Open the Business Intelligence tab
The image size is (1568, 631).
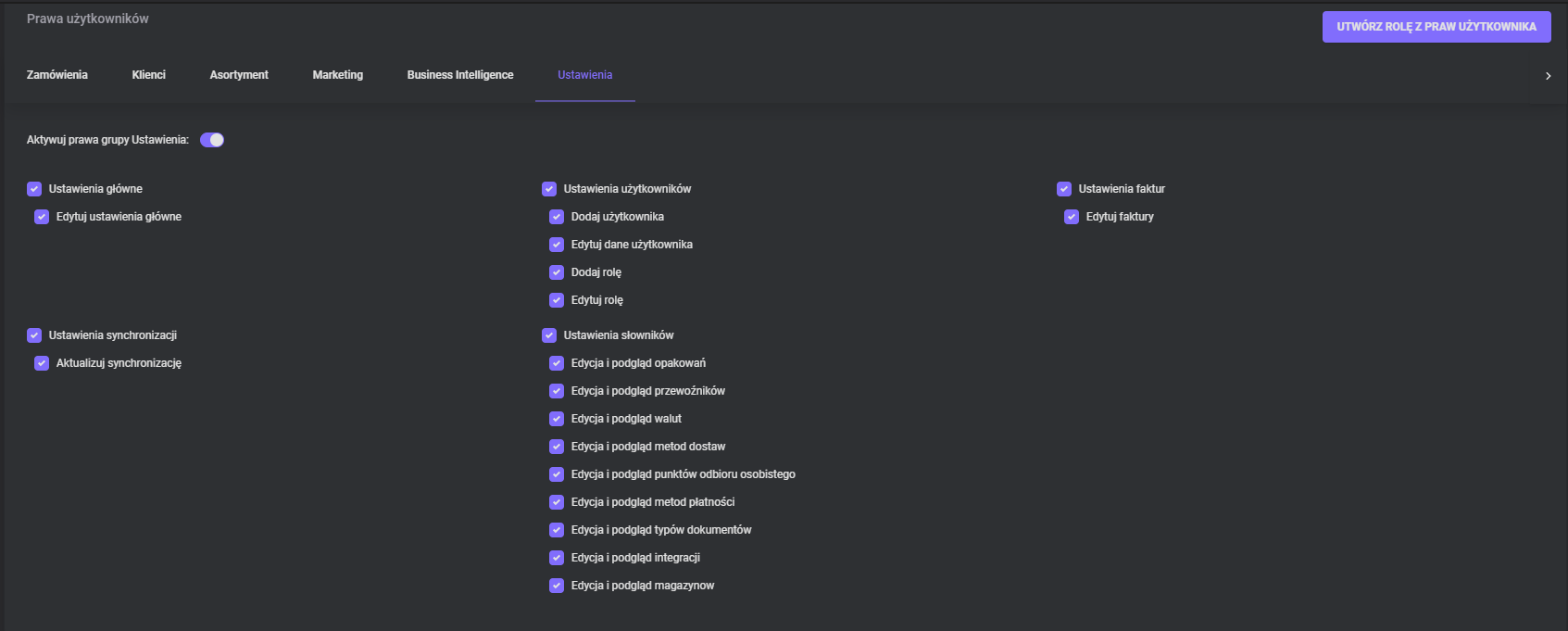(x=459, y=75)
